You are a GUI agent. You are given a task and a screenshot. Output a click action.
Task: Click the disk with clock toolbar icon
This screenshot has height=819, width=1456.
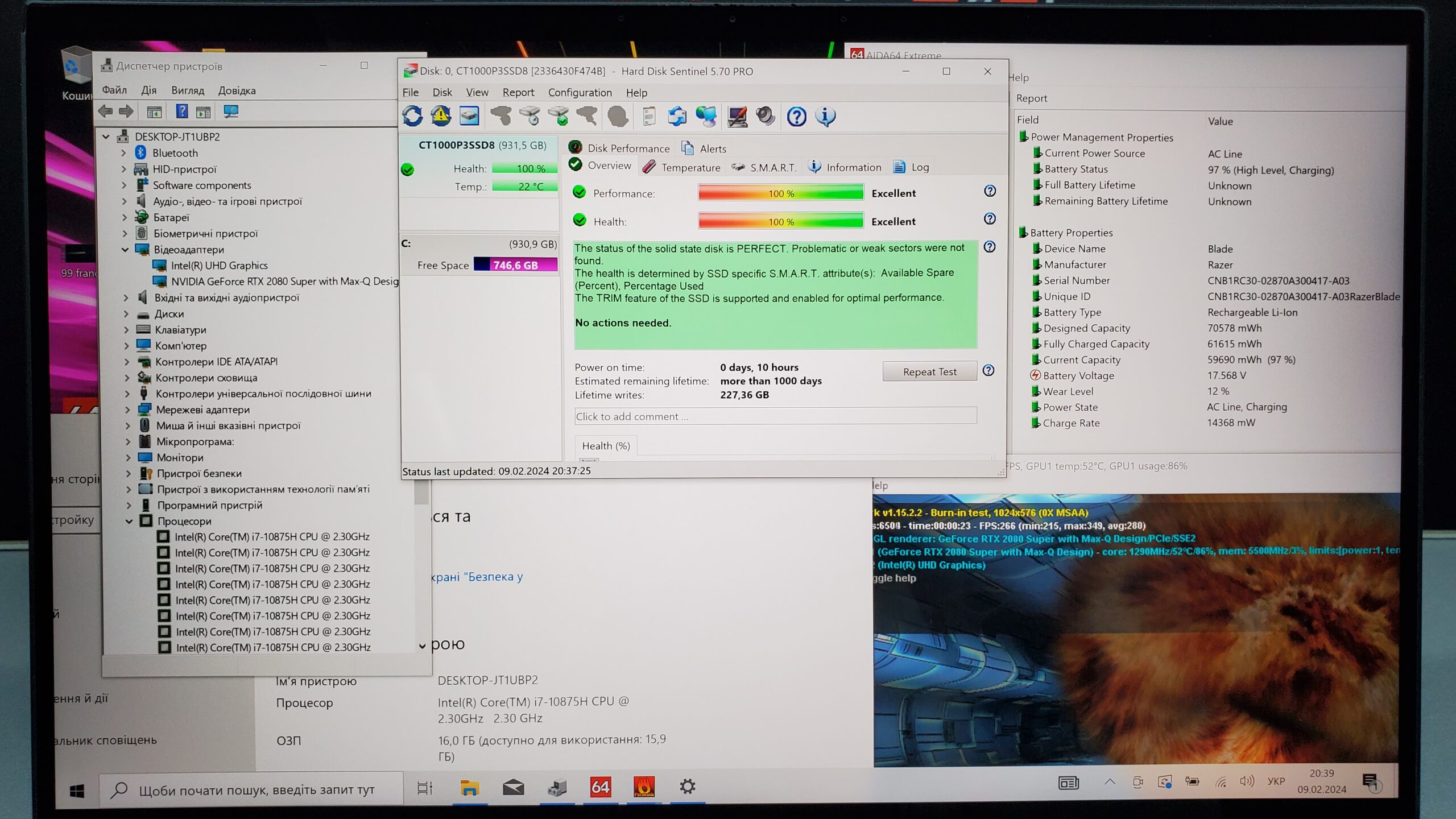click(x=530, y=117)
